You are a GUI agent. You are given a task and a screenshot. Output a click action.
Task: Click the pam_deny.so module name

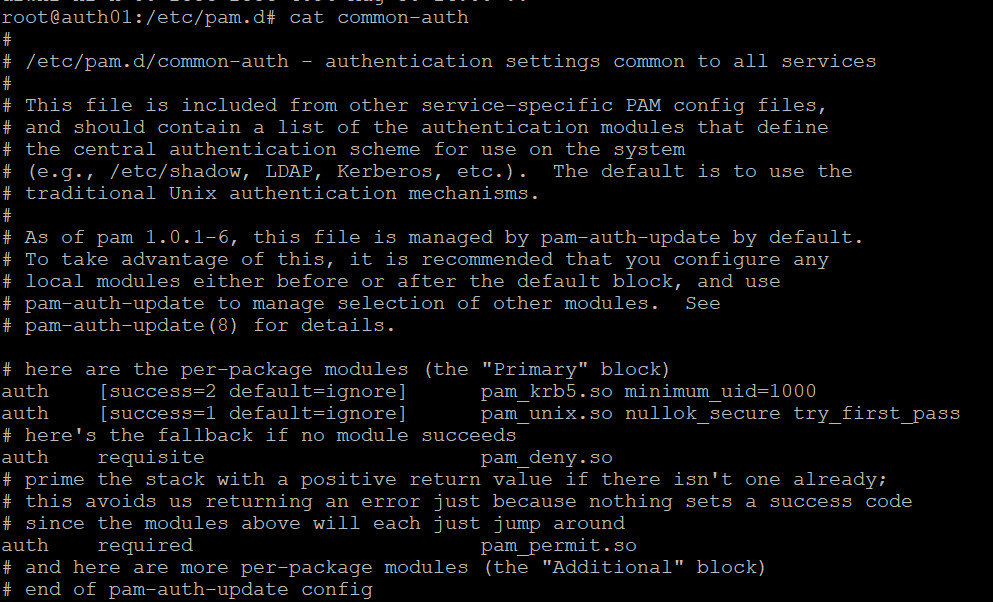pos(547,458)
